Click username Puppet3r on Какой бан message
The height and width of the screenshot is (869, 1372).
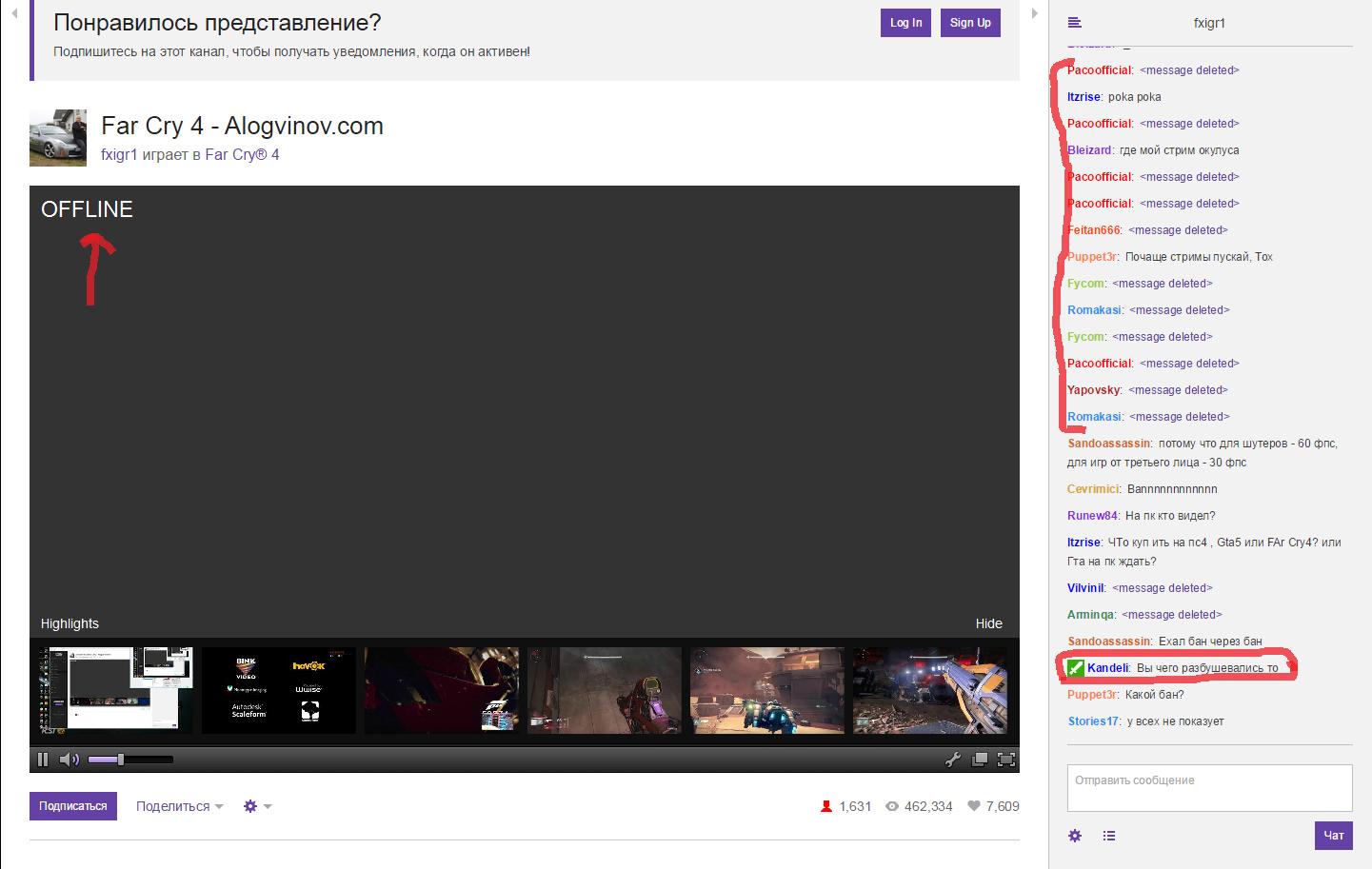(1092, 695)
